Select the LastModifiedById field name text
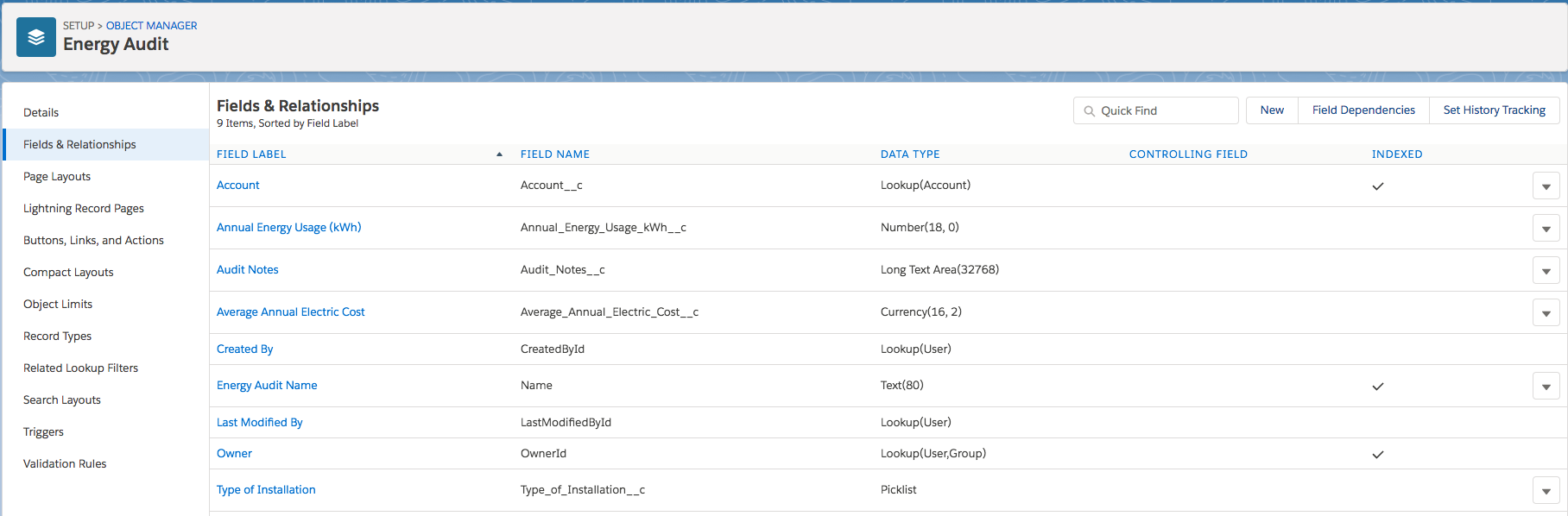Screen dimensions: 1568x516 tap(566, 422)
